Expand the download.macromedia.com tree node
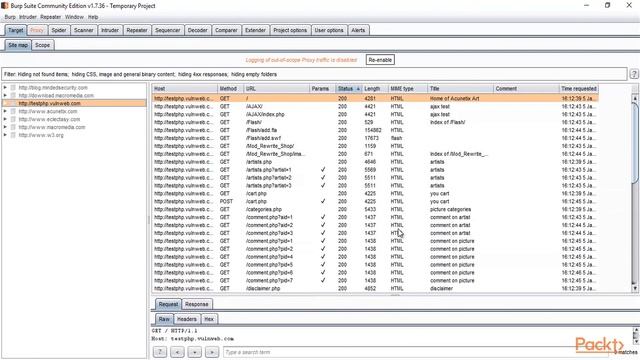The height and width of the screenshot is (360, 640). point(5,96)
